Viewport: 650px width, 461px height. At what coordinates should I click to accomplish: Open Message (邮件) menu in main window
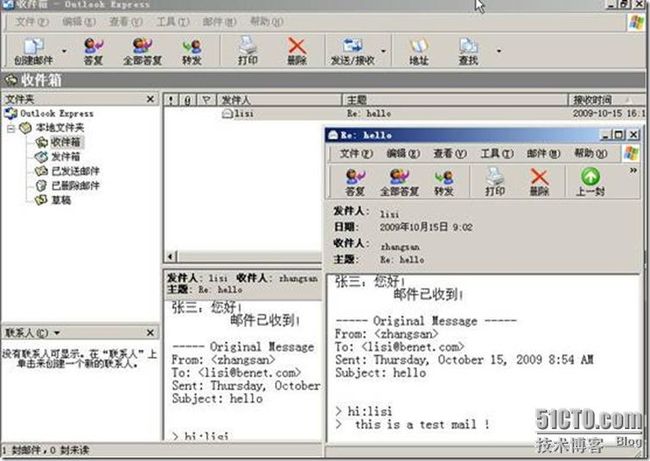[219, 22]
